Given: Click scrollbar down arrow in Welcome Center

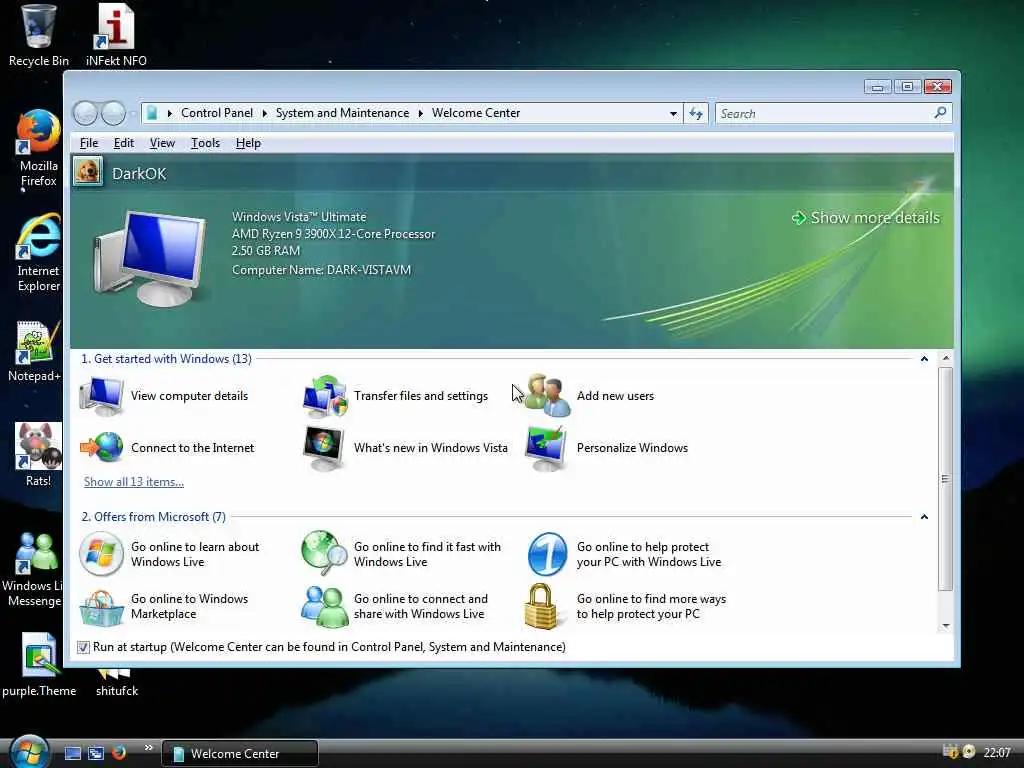Looking at the screenshot, I should pos(946,626).
